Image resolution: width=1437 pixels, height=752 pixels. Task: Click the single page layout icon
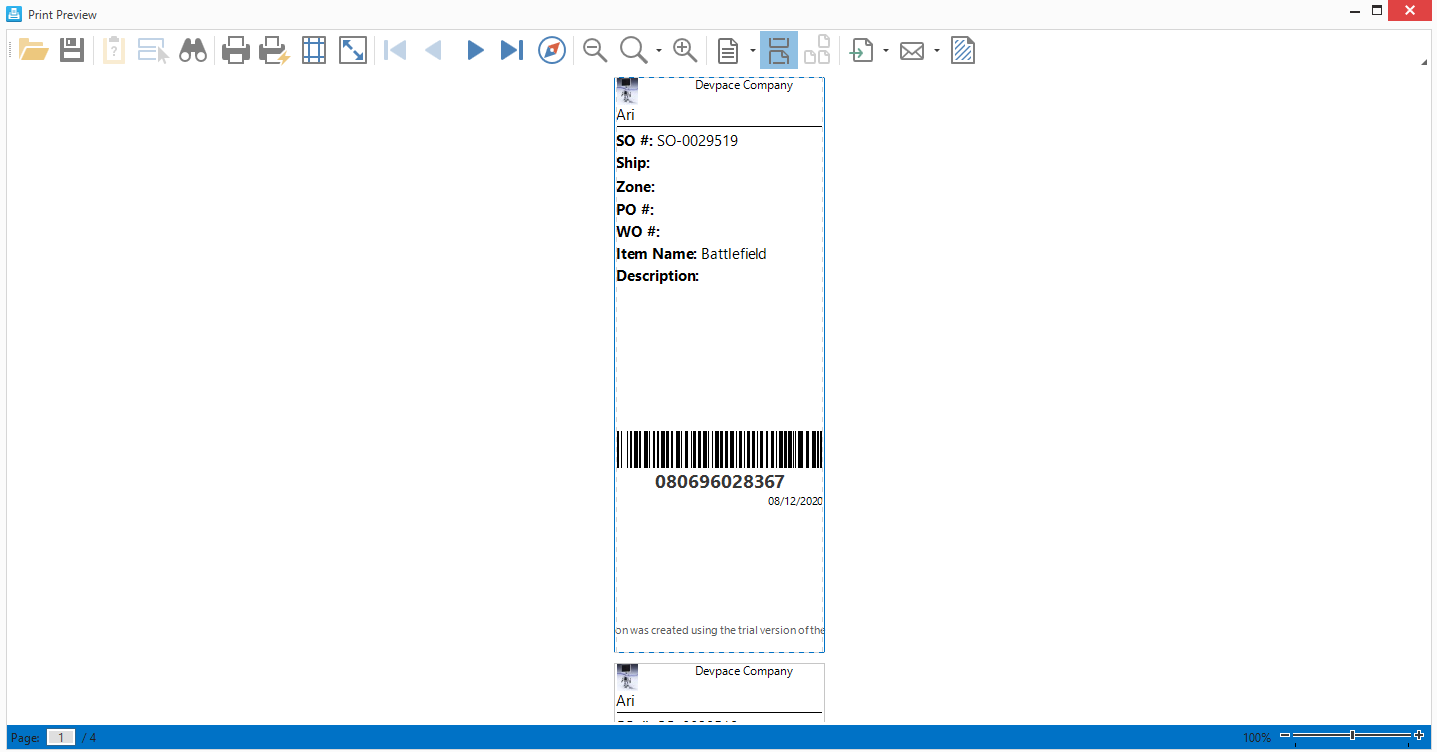729,50
